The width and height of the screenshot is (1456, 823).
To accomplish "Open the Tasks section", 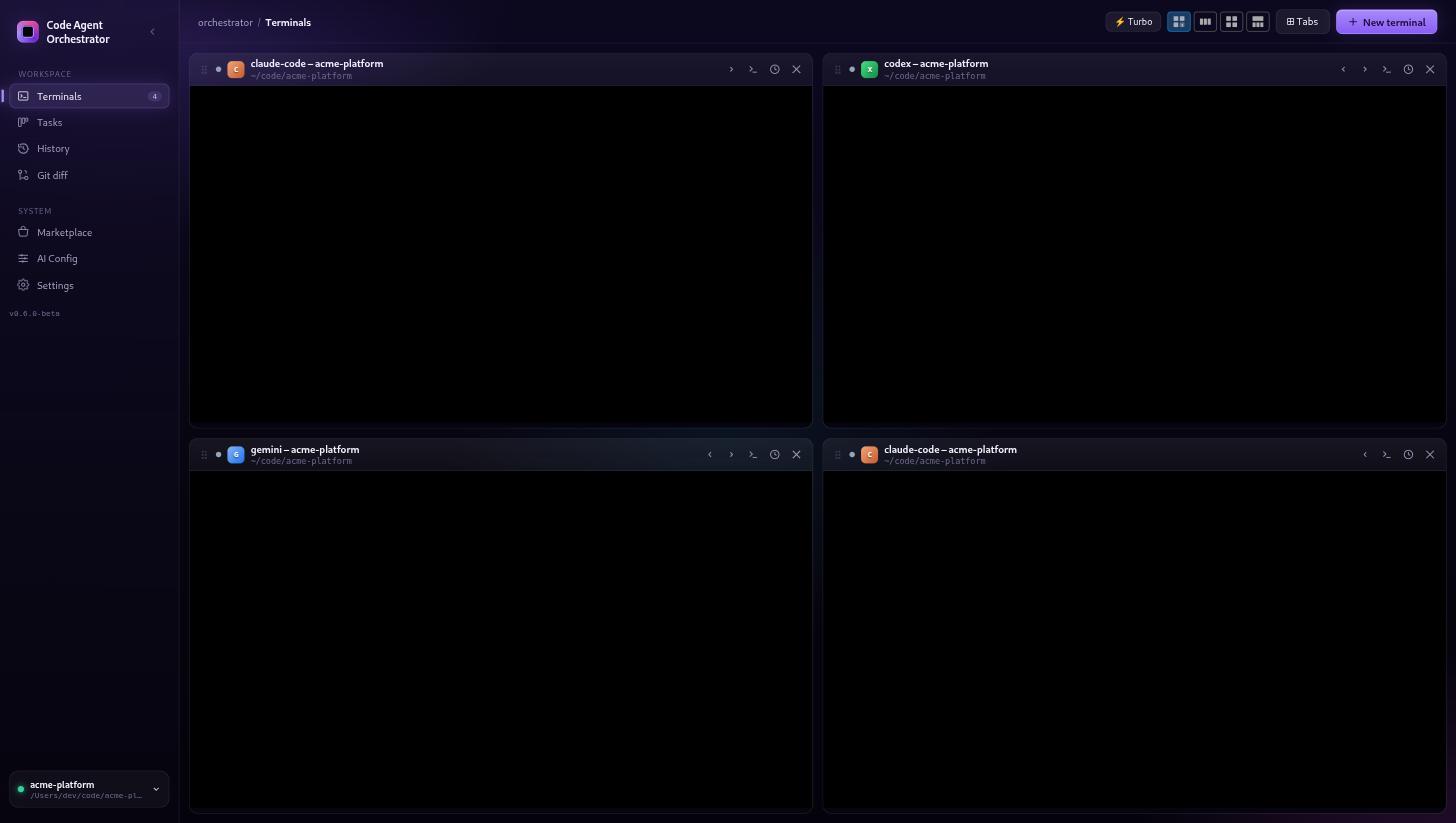I will tap(89, 122).
